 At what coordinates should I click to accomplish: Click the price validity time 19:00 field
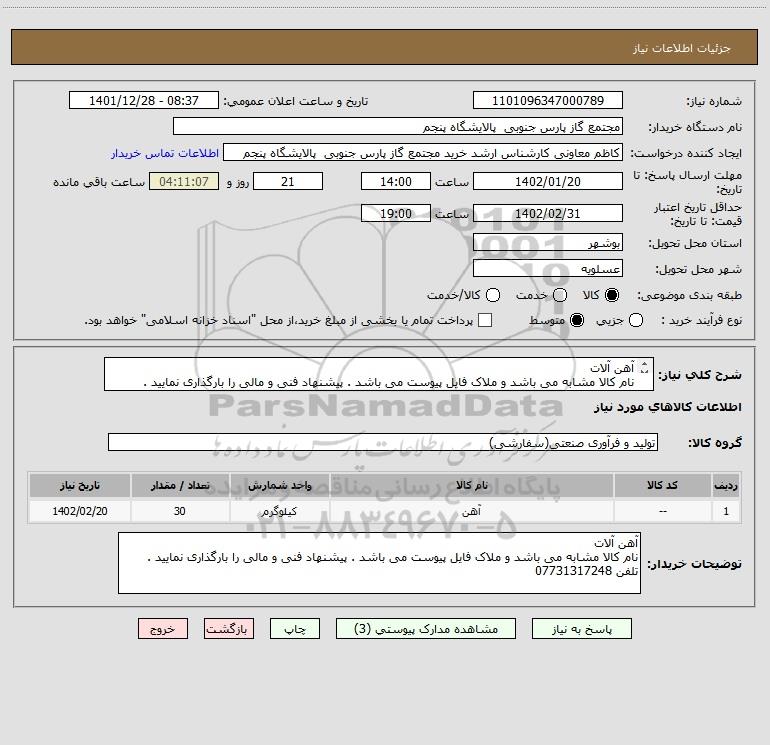(x=396, y=213)
